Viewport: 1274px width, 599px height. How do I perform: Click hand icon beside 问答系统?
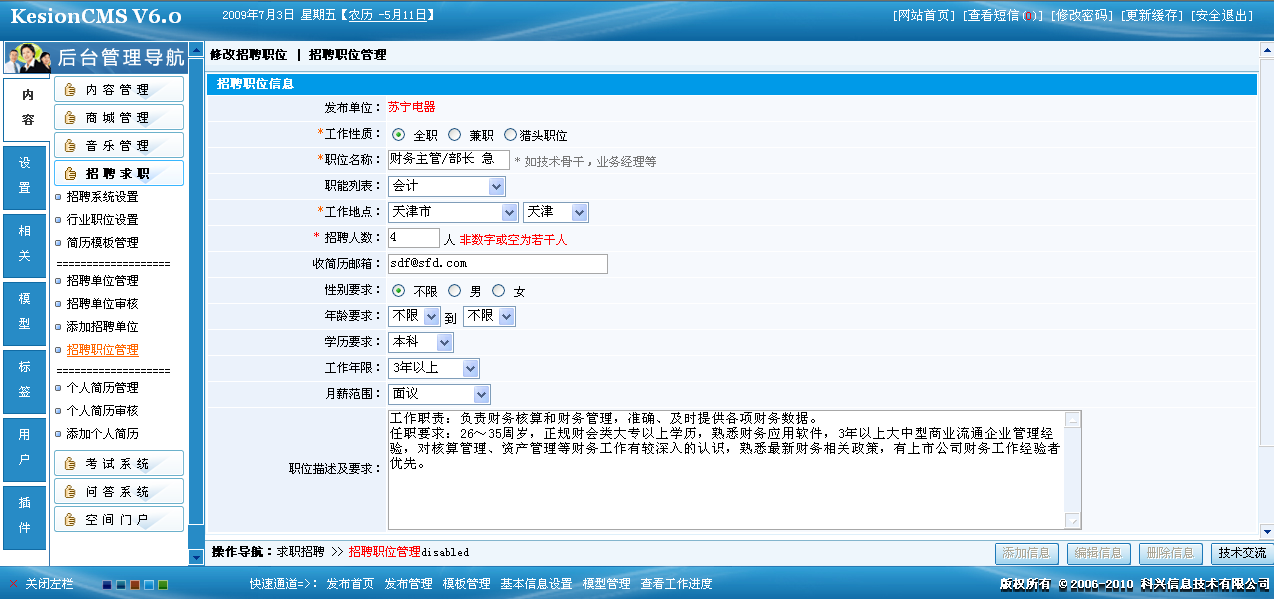coord(70,492)
